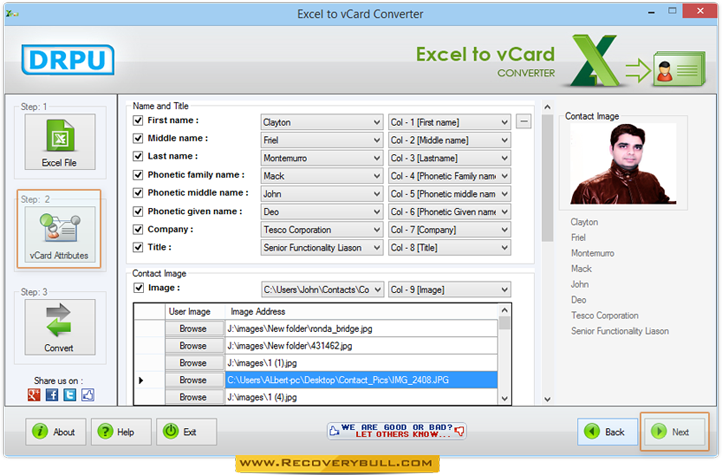Viewport: 722px width, 475px height.
Task: Uncheck the Company checkbox
Action: pos(138,229)
